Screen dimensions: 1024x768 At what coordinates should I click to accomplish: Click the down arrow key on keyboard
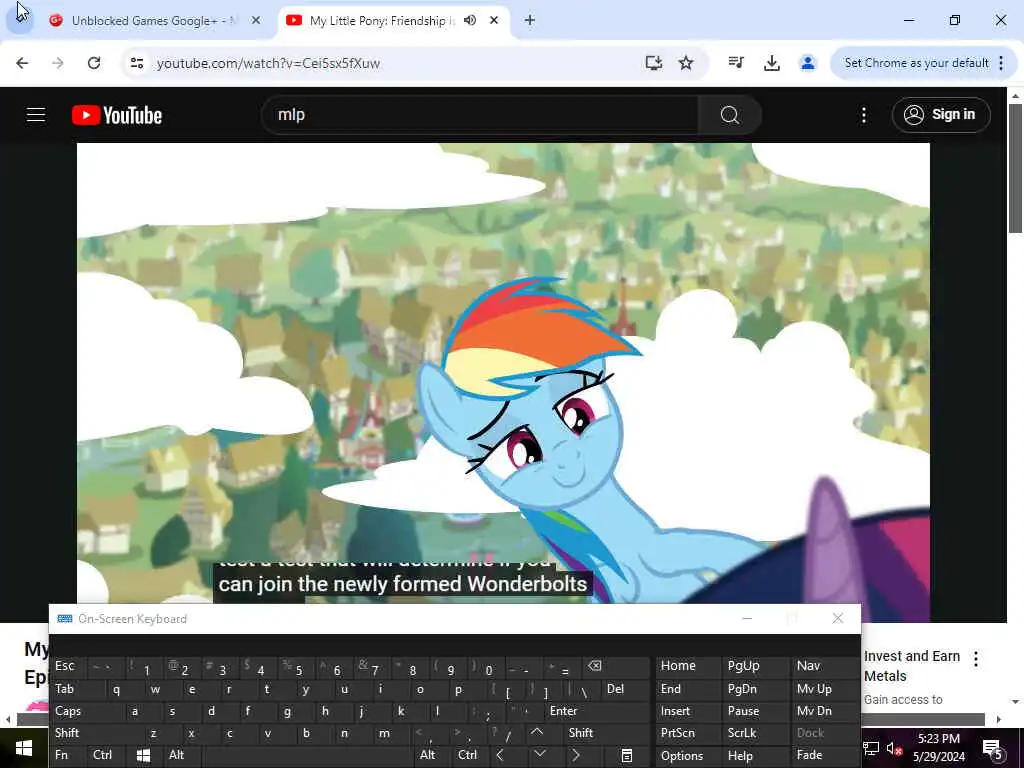coord(539,755)
